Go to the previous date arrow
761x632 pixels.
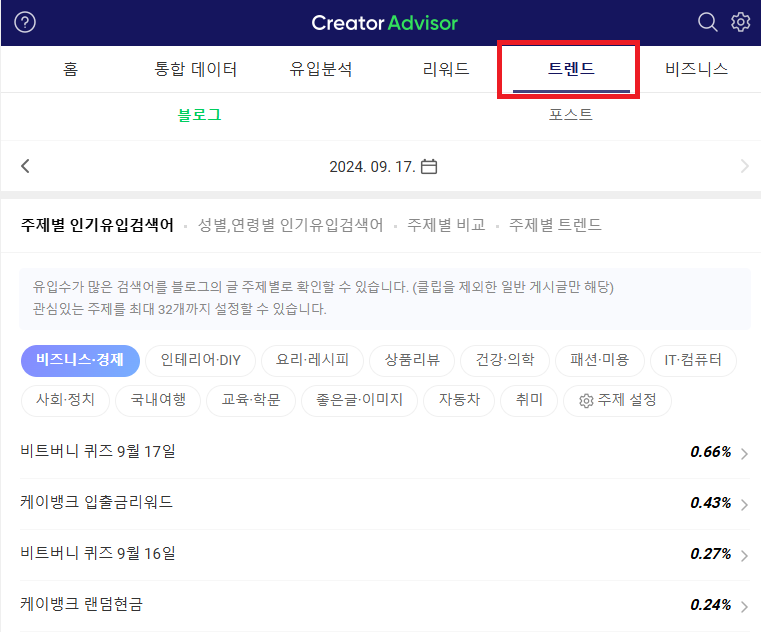(25, 166)
